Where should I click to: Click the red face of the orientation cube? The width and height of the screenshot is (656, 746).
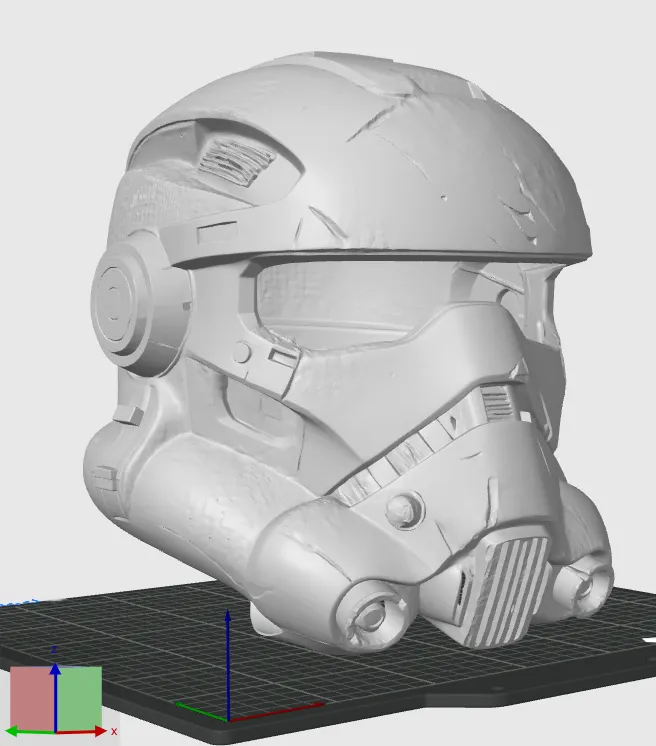click(x=32, y=698)
